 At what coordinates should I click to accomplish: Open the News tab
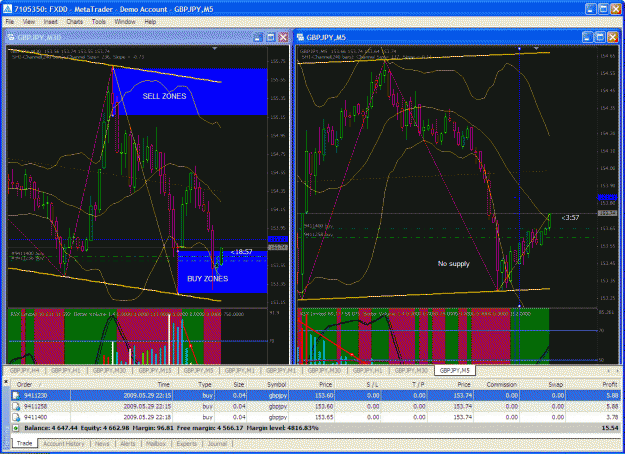tap(102, 444)
